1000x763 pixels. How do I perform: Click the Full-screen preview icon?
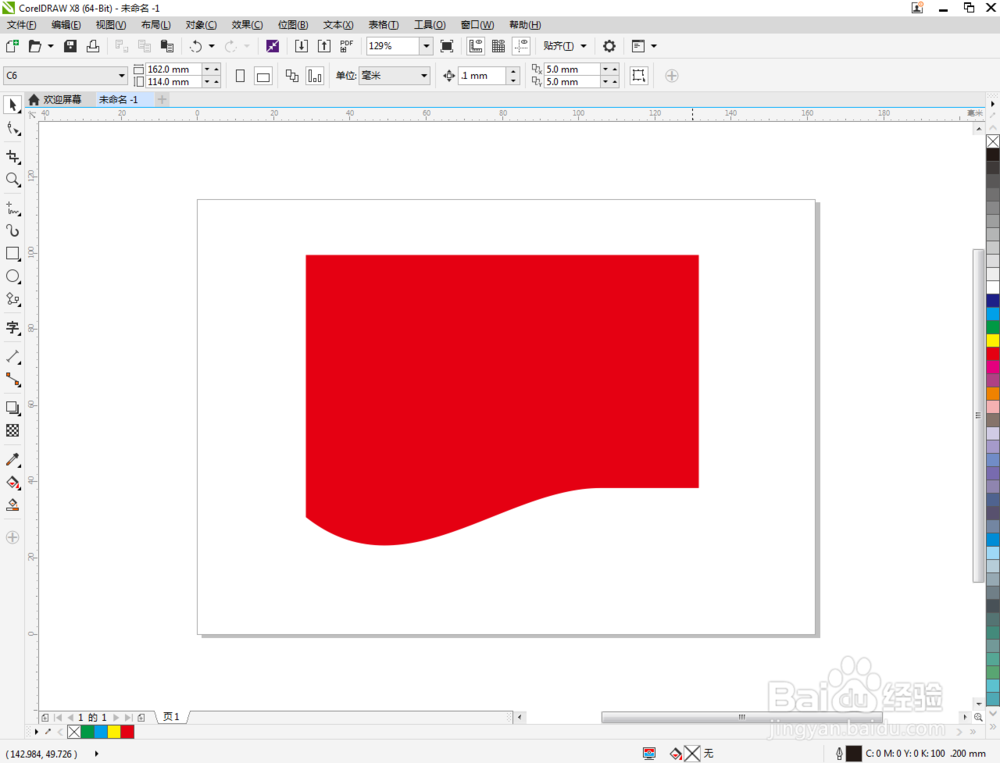pos(447,46)
